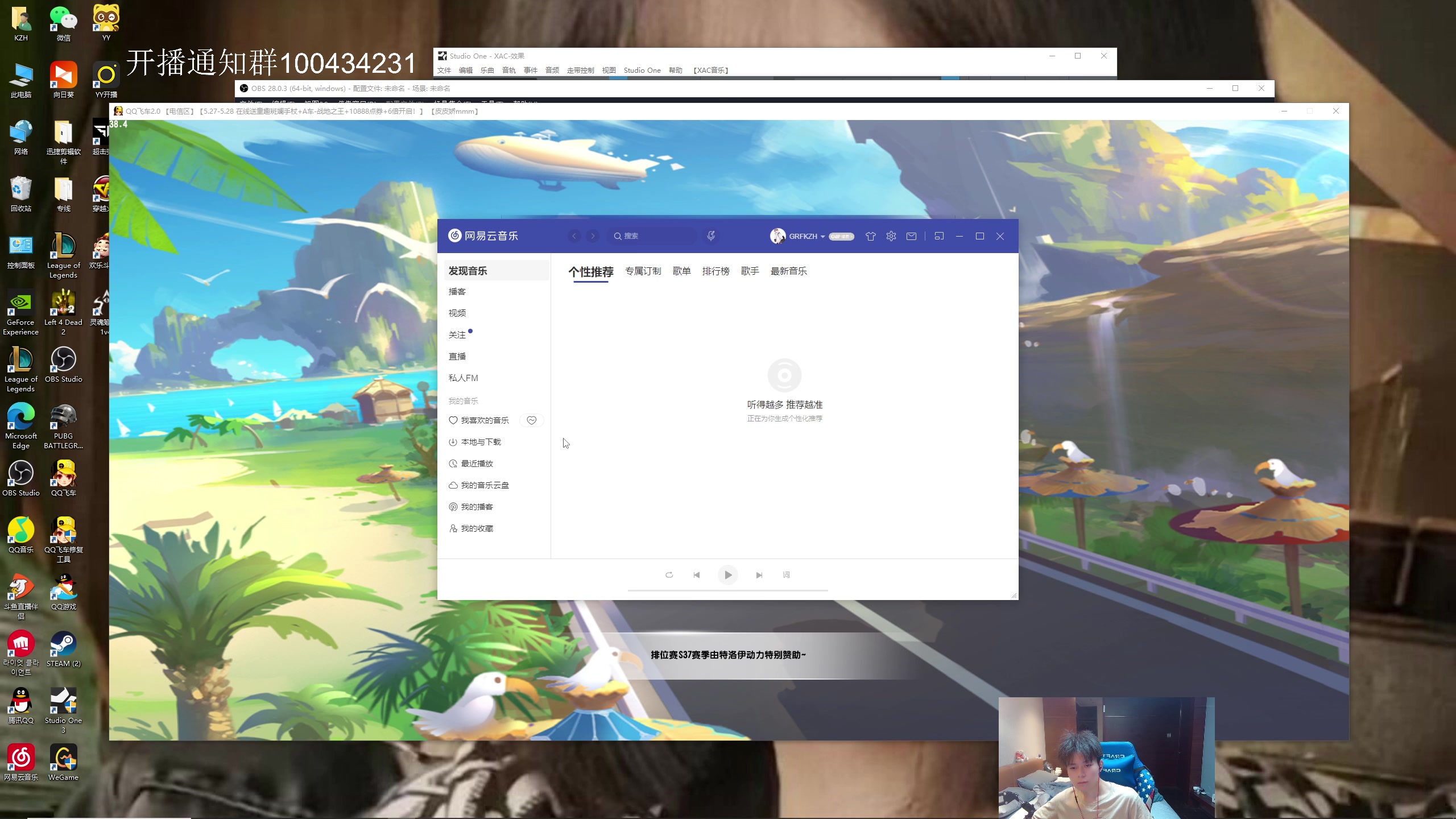Image resolution: width=1456 pixels, height=819 pixels.
Task: Click the back navigation chevron
Action: click(x=574, y=236)
